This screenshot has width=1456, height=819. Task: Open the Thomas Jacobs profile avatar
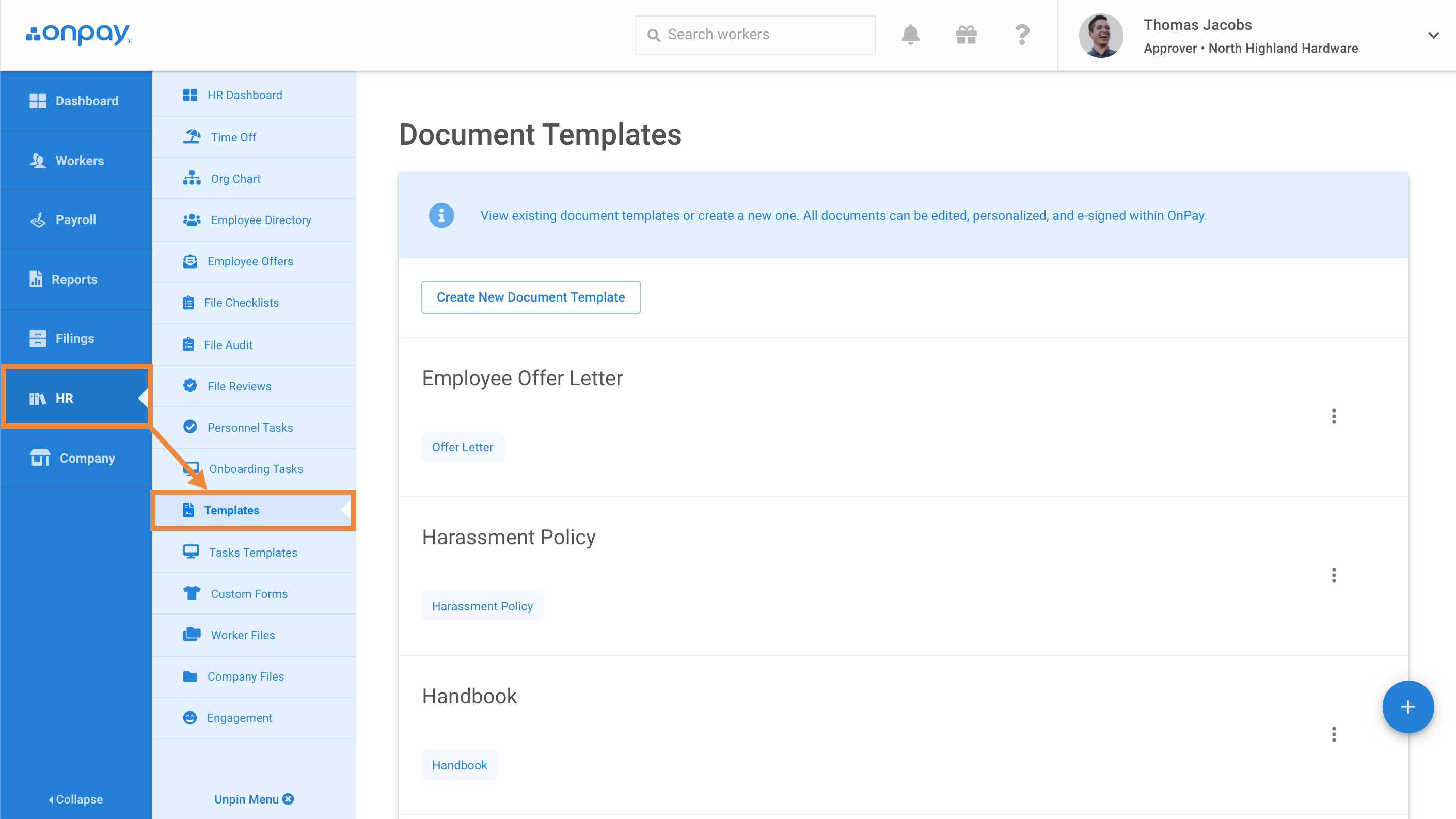click(1100, 35)
